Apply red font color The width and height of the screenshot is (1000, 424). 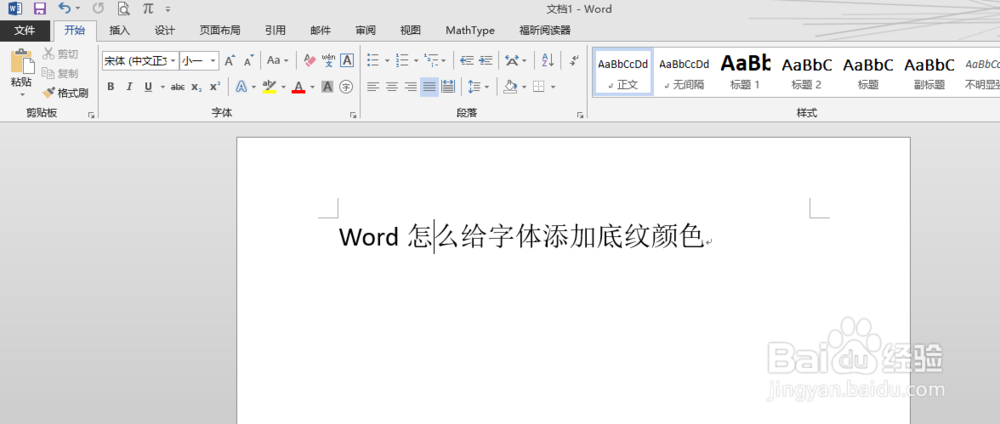point(298,87)
